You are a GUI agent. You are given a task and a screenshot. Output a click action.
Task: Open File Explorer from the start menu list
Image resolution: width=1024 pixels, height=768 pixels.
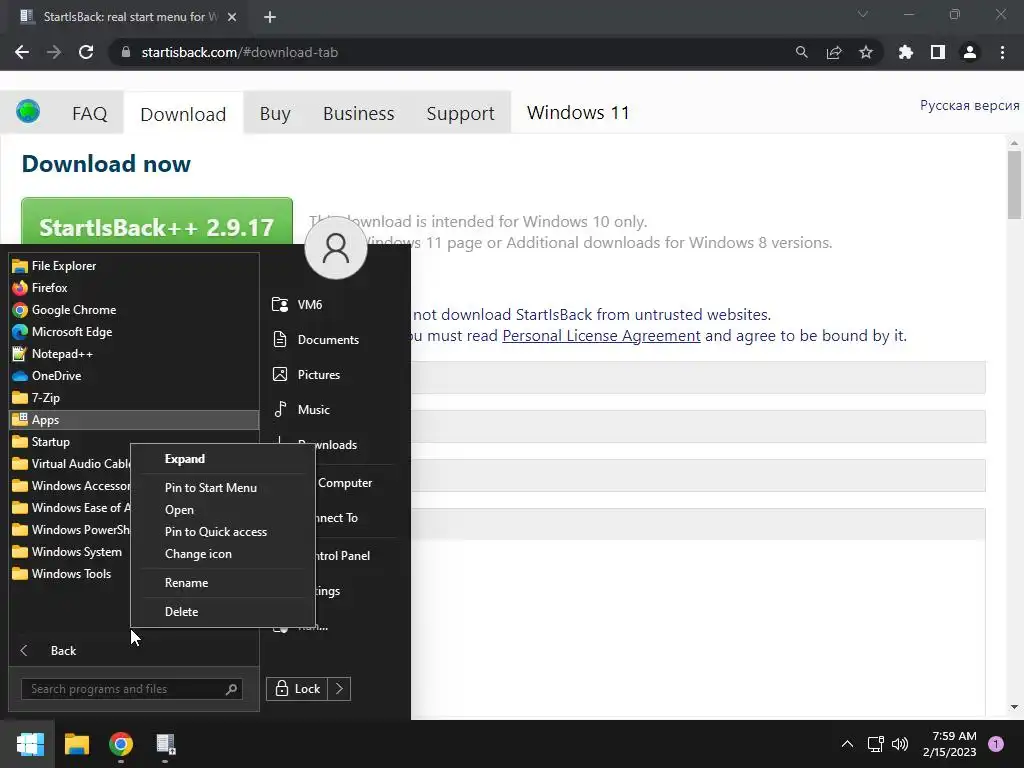click(x=134, y=266)
